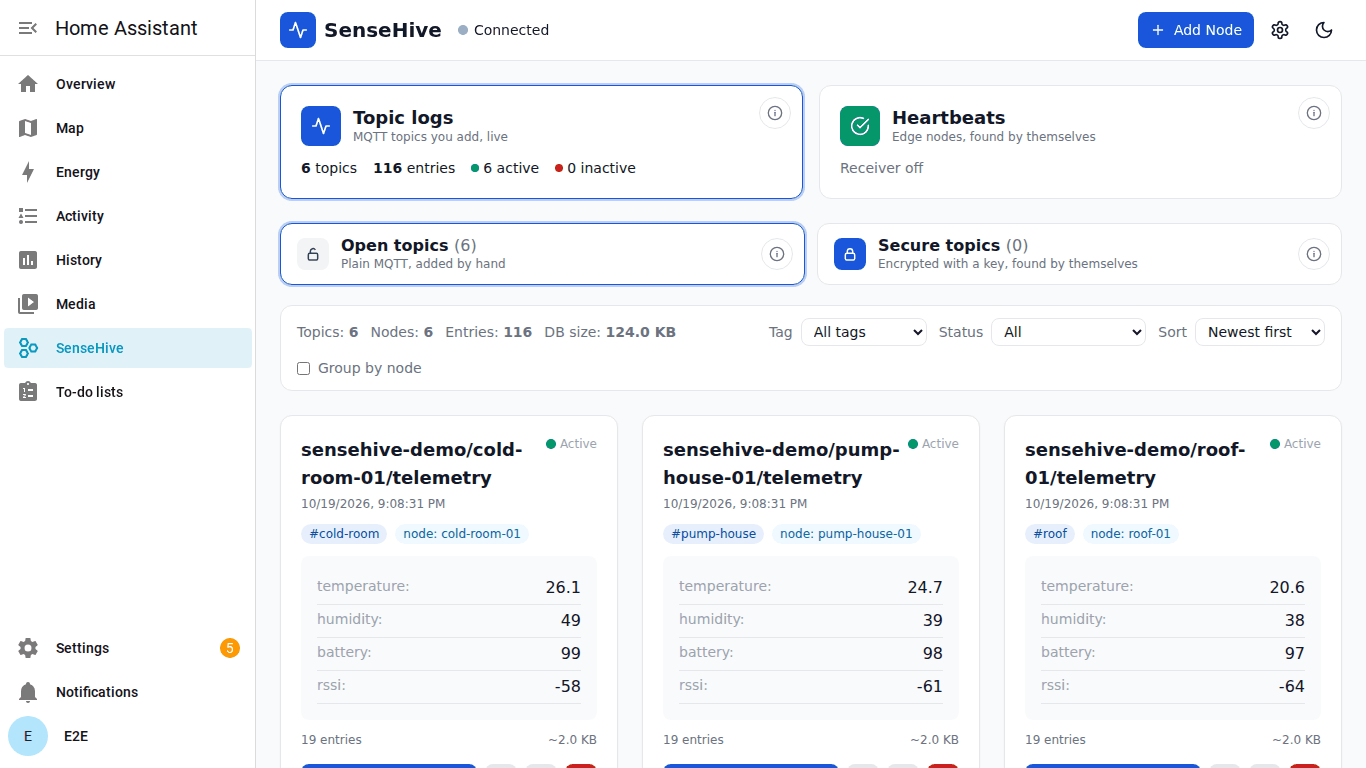Click the Add Node button
This screenshot has width=1366, height=768.
(x=1196, y=30)
